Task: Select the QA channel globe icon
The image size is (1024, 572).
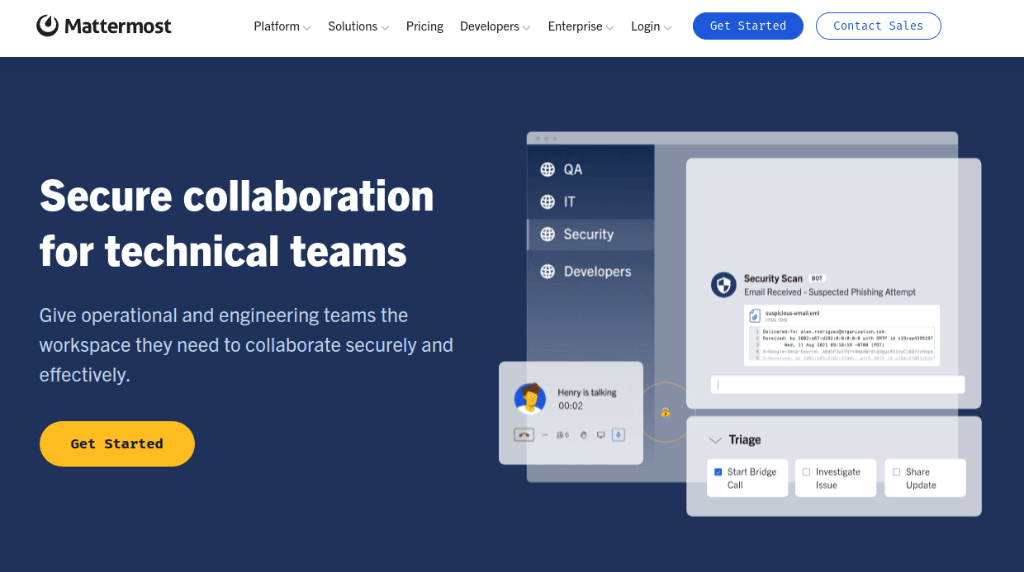Action: tap(547, 170)
